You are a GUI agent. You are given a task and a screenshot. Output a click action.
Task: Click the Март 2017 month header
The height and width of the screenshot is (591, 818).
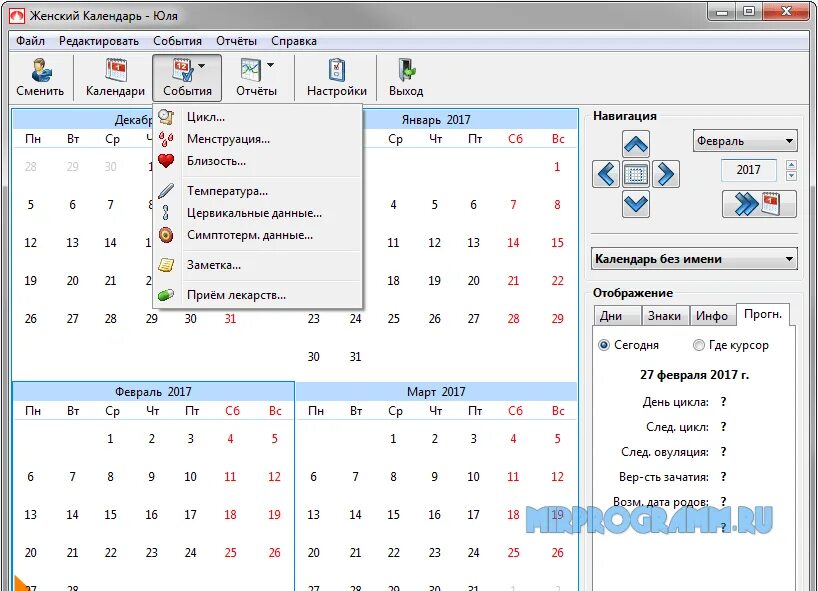click(x=436, y=392)
